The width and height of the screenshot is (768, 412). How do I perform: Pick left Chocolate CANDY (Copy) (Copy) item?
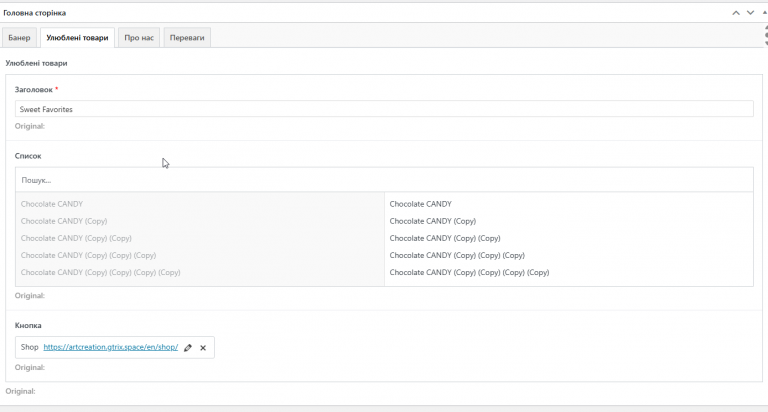(76, 238)
